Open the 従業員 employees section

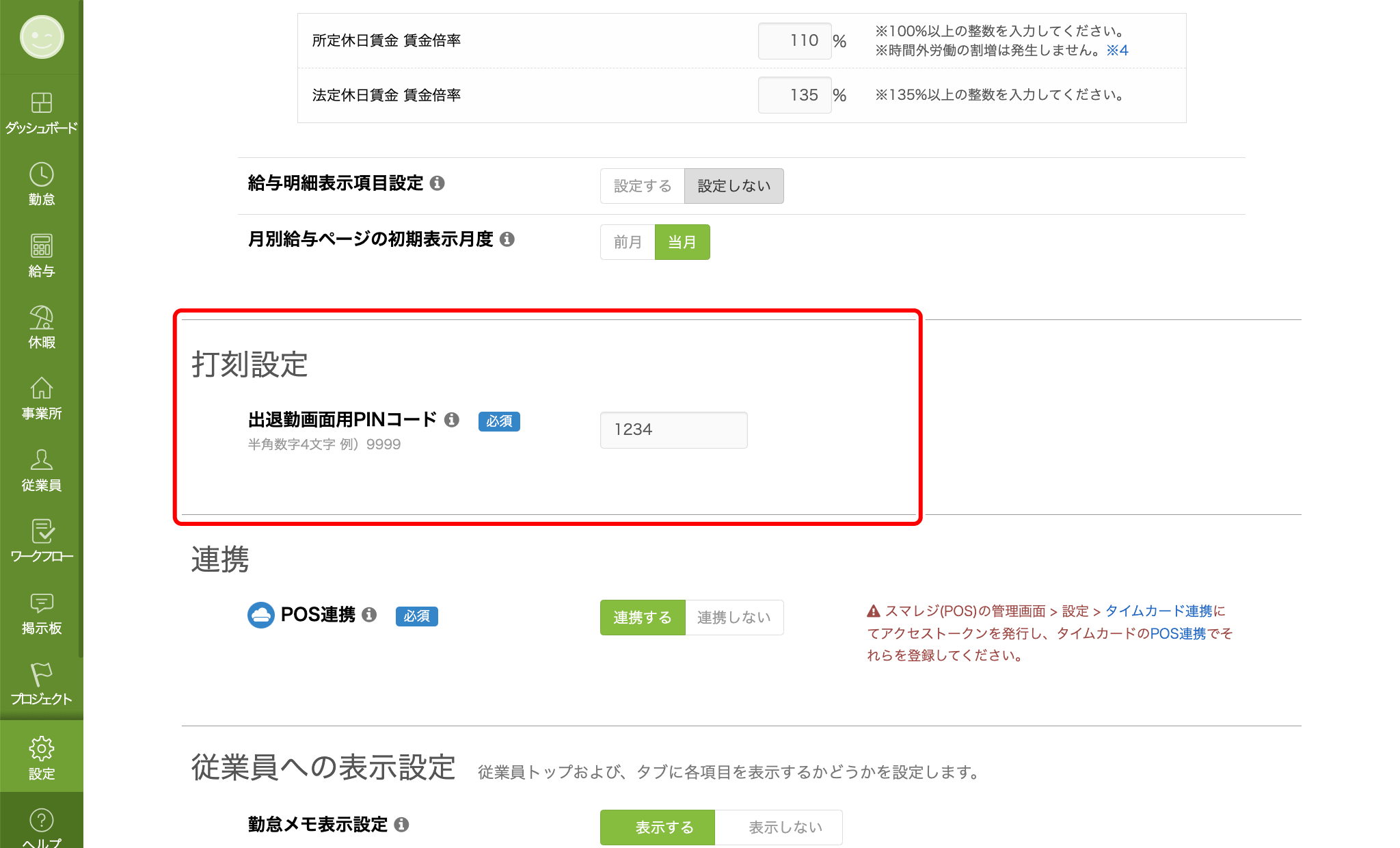[x=41, y=469]
